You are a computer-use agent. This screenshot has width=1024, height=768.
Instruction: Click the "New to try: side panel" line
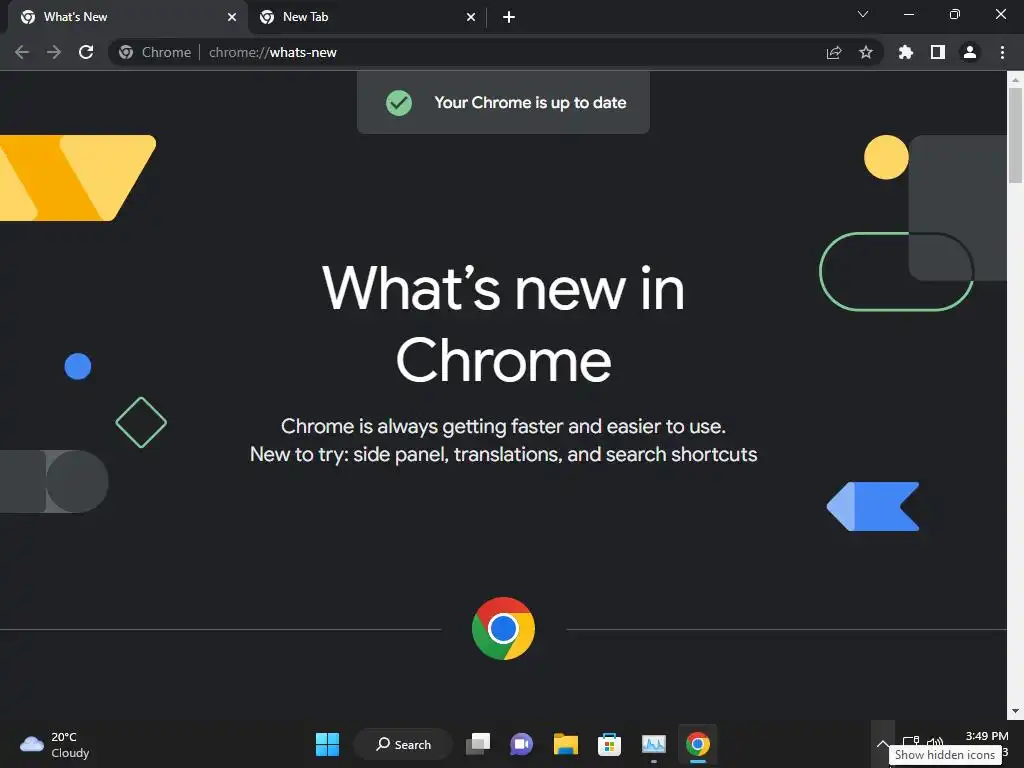point(504,454)
